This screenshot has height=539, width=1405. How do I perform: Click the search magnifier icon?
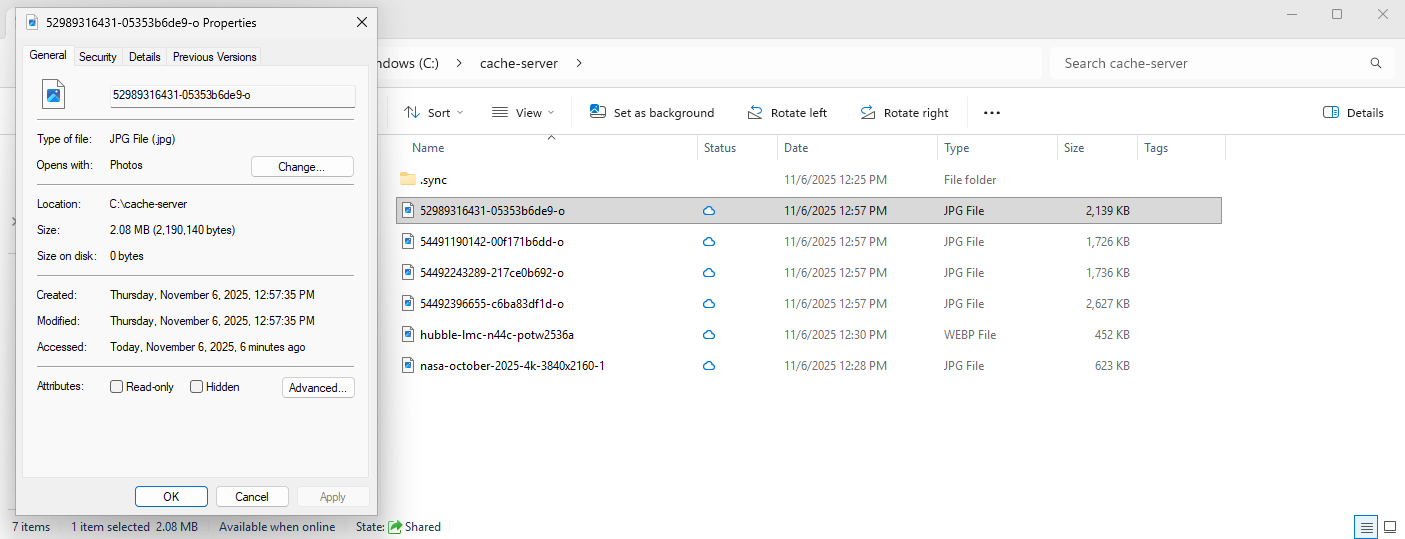pyautogui.click(x=1376, y=63)
